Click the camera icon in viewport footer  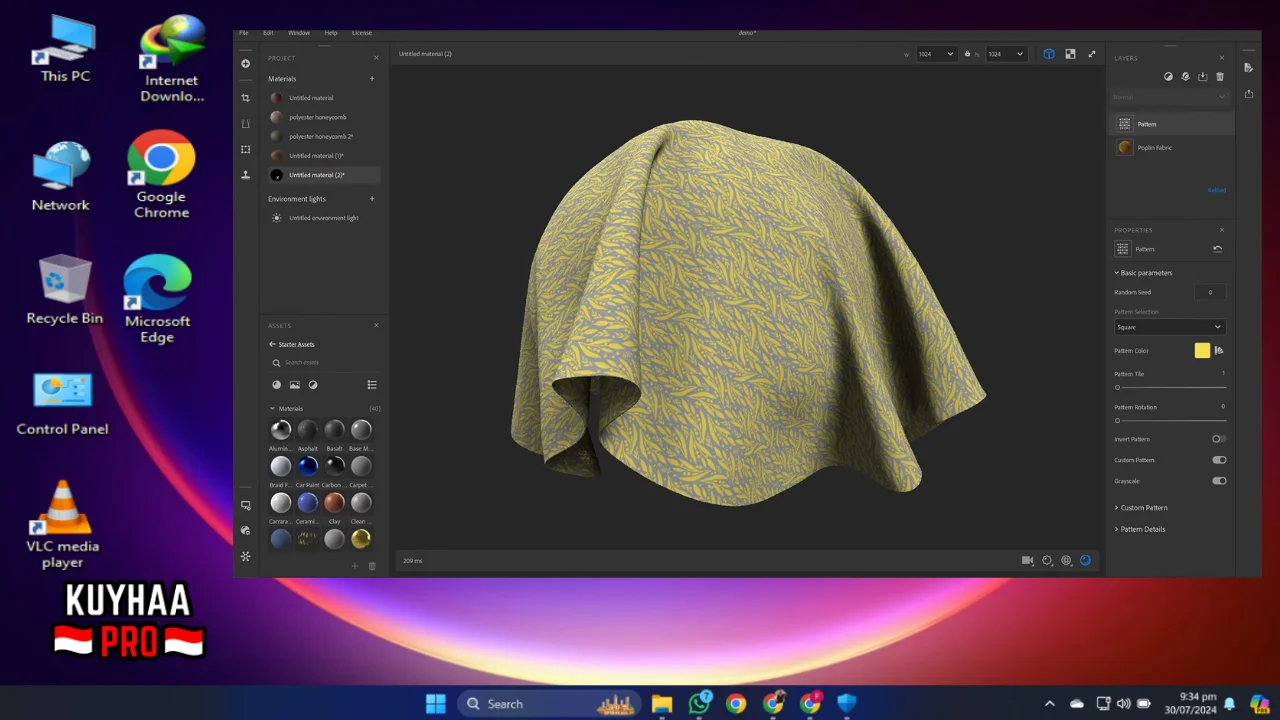click(1027, 561)
